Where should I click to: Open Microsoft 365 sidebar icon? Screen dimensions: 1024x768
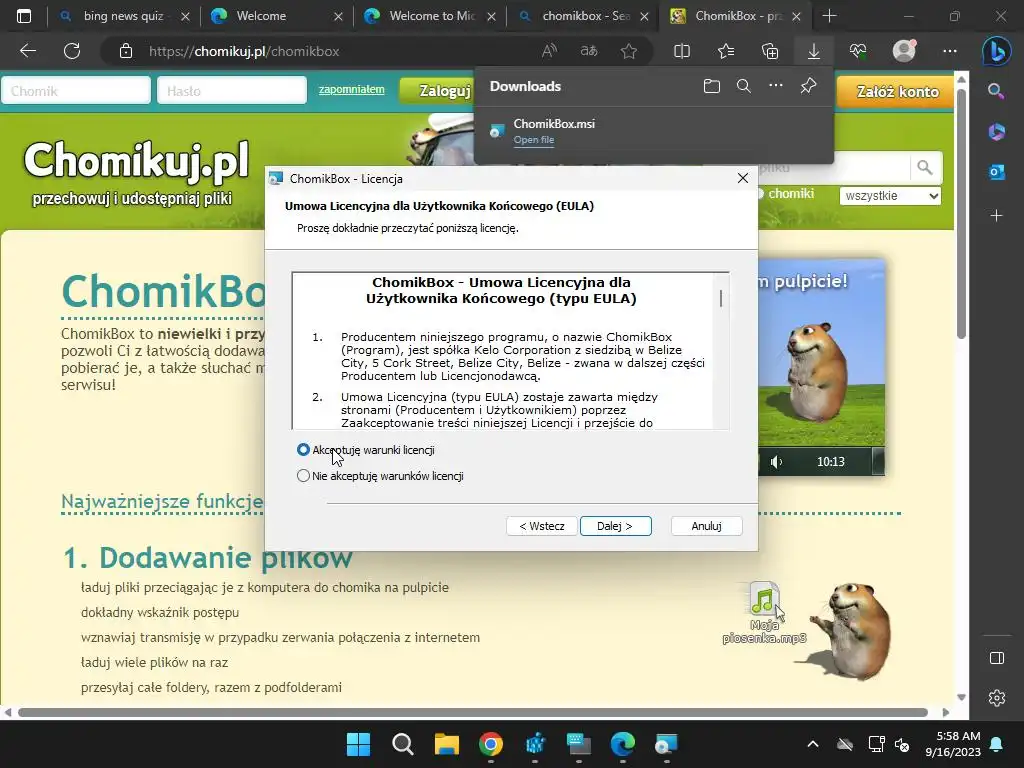[997, 132]
